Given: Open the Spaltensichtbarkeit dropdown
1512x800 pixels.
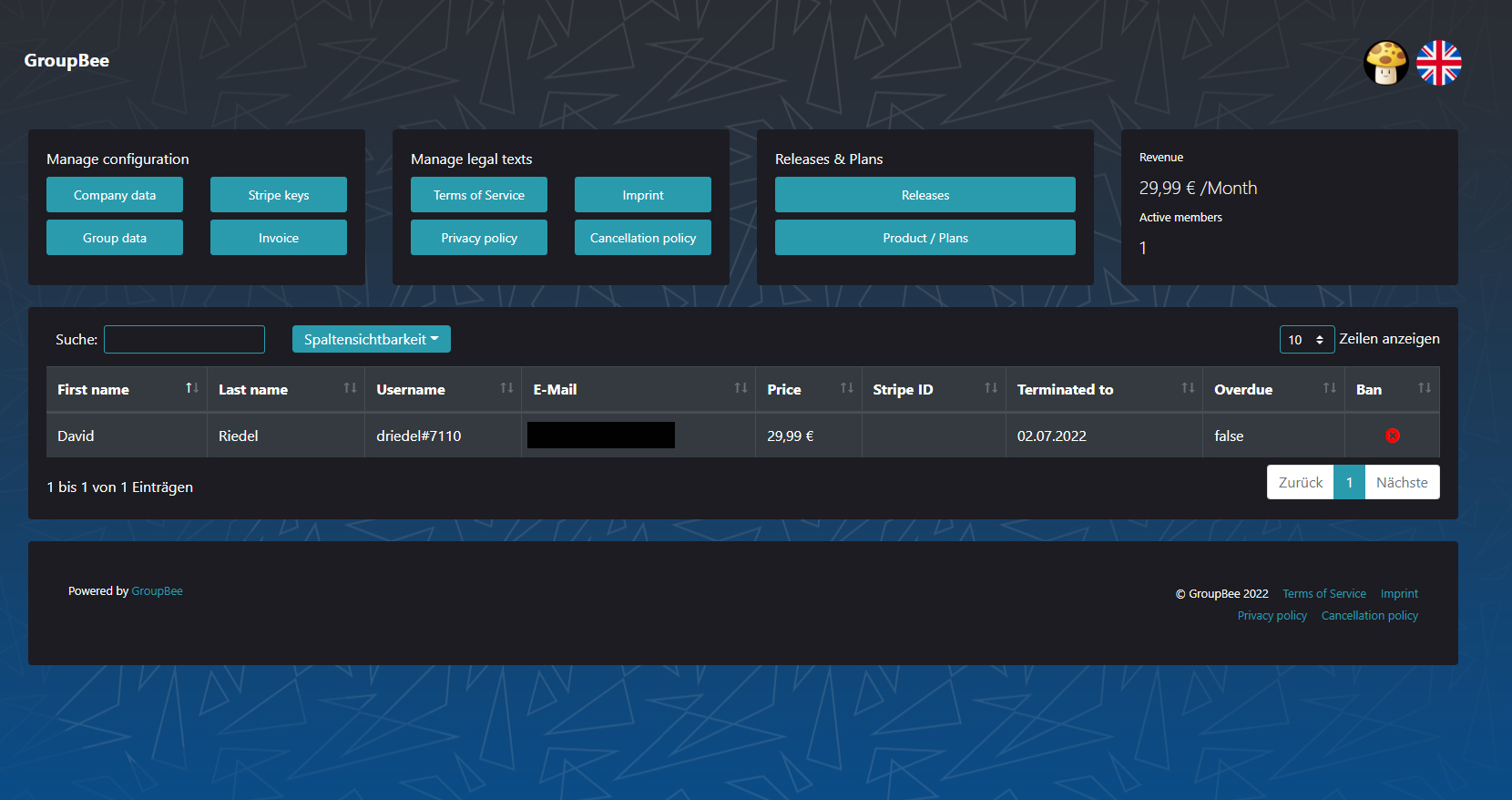Looking at the screenshot, I should click(x=371, y=339).
